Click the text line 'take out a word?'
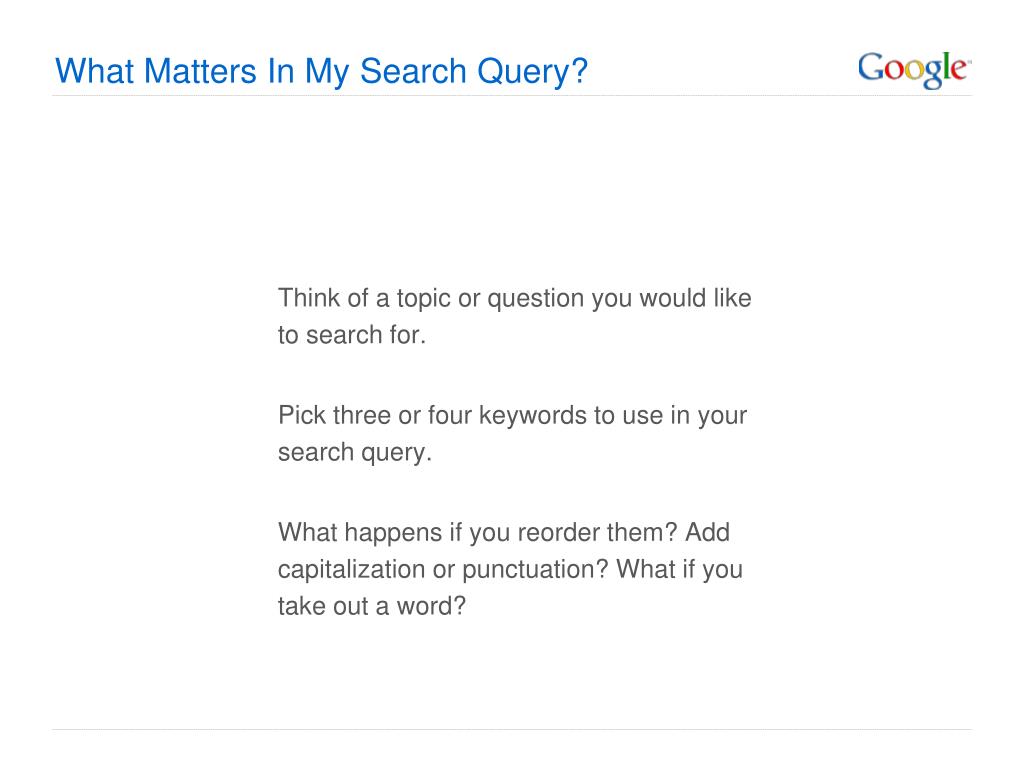 click(x=372, y=606)
